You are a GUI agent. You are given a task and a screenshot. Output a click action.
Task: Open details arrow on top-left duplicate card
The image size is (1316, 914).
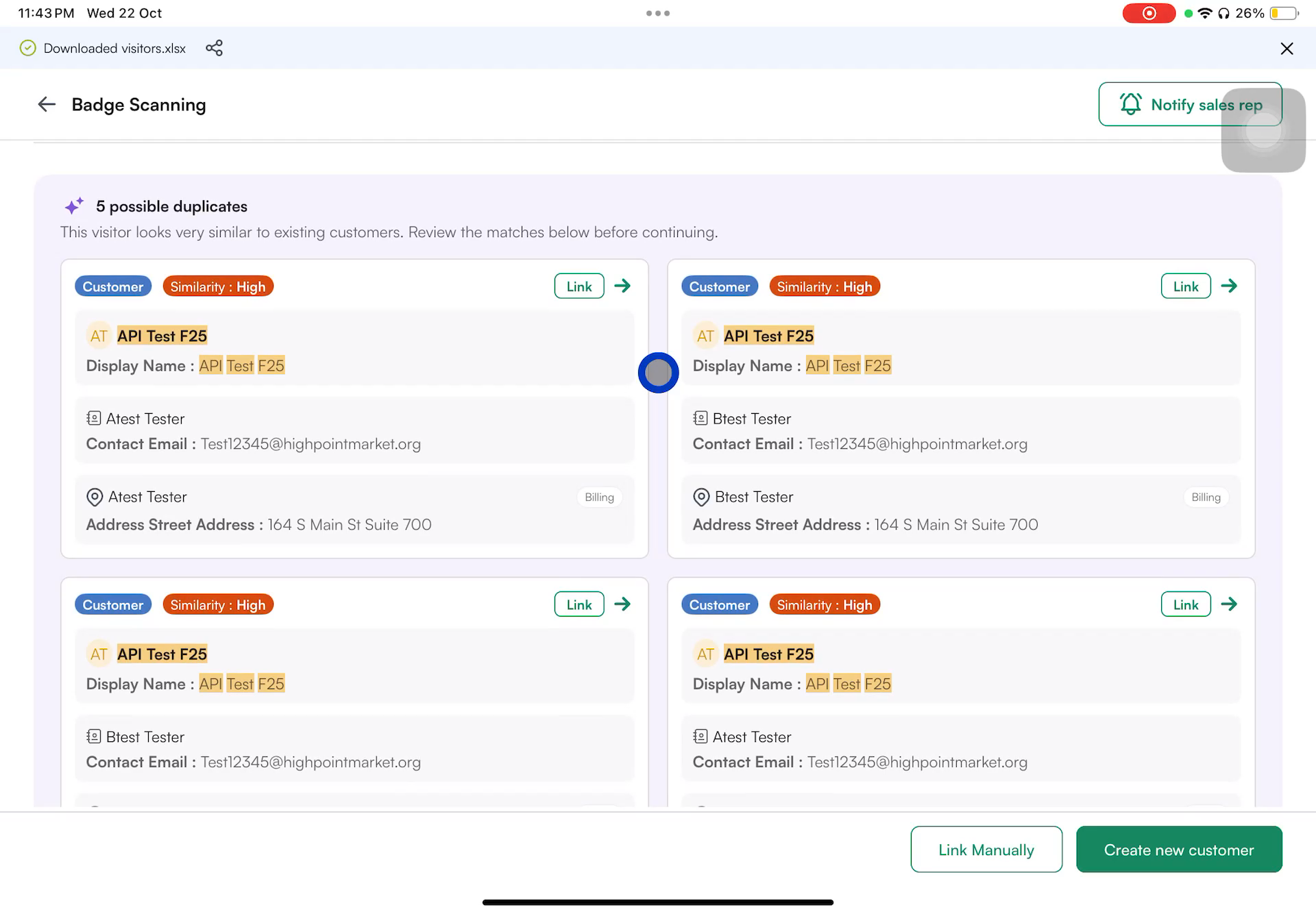coord(623,286)
